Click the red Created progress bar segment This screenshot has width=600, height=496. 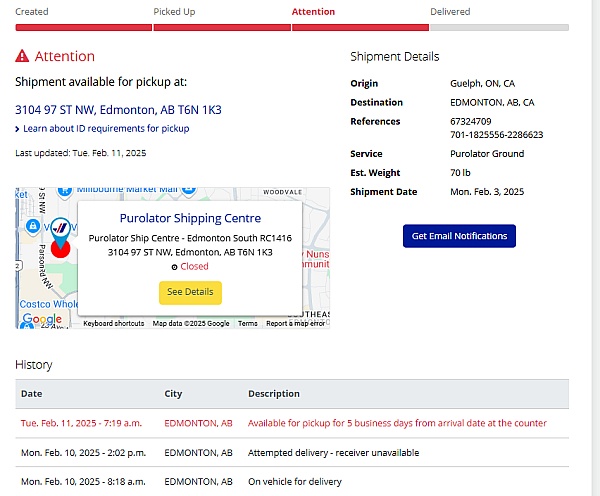coord(83,28)
